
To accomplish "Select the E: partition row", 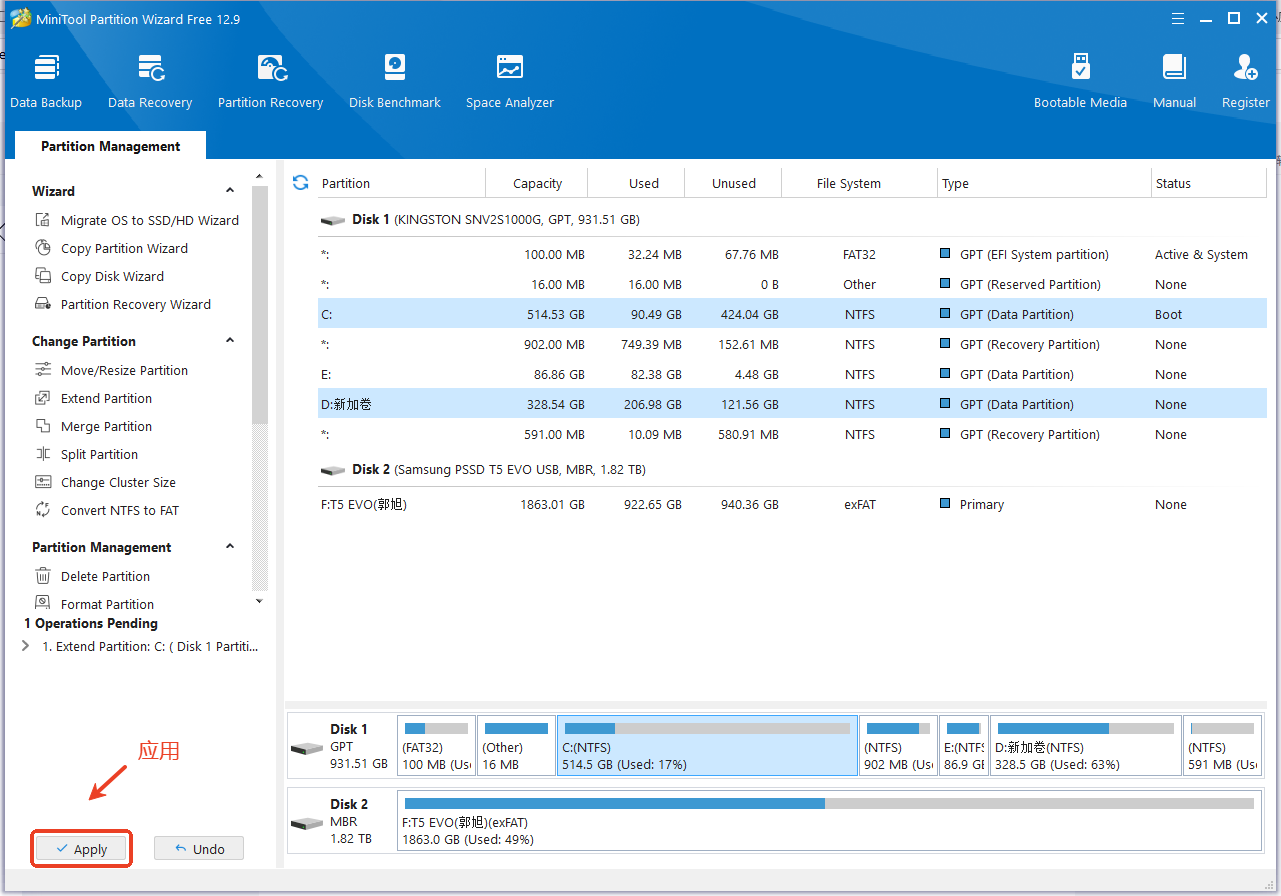I will [x=792, y=374].
